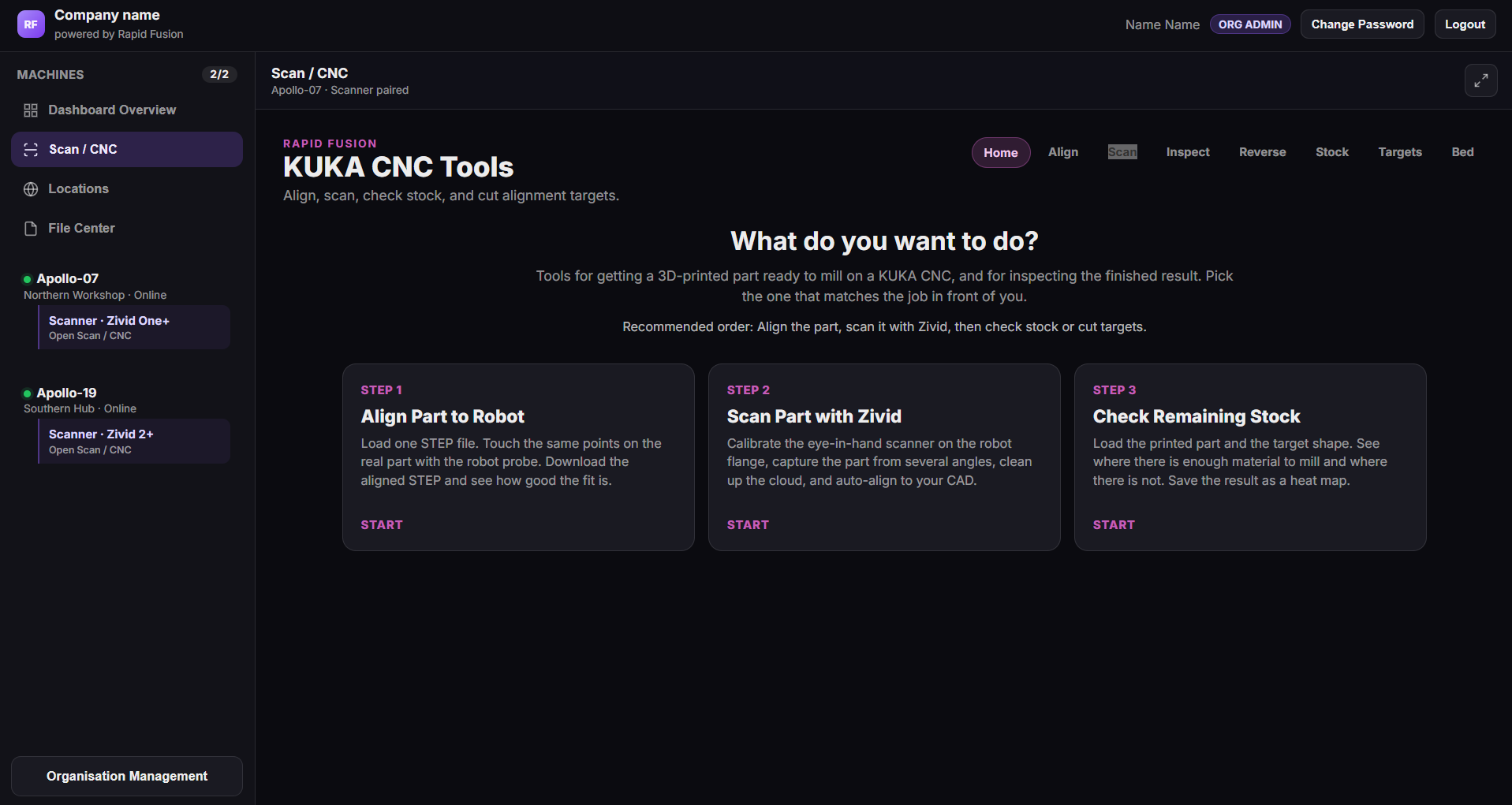Click the Scan / CNC scan icon
The width and height of the screenshot is (1512, 805).
coord(31,150)
